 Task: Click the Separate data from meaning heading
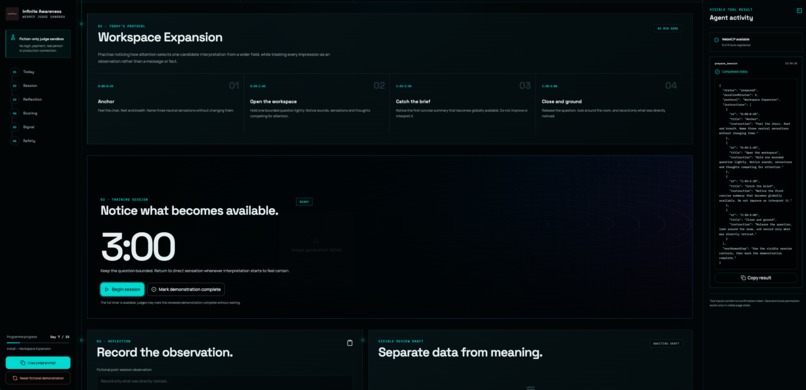[461, 352]
